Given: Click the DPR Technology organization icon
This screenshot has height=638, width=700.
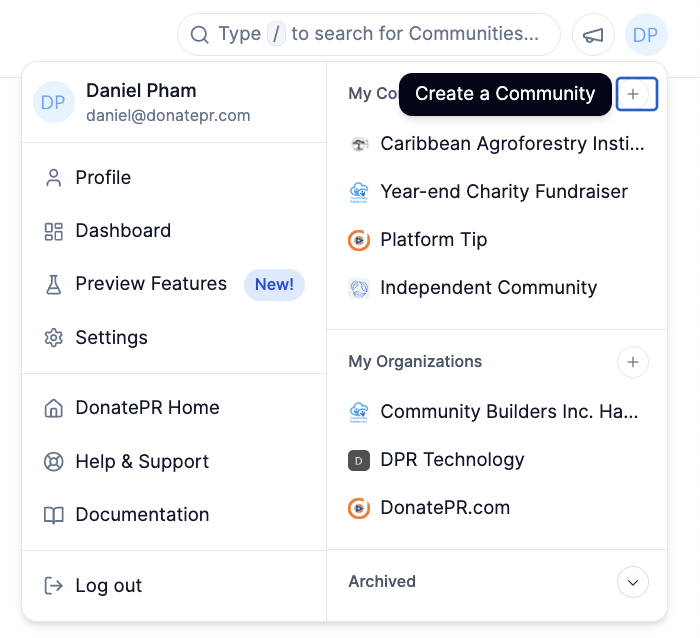Looking at the screenshot, I should click(359, 460).
